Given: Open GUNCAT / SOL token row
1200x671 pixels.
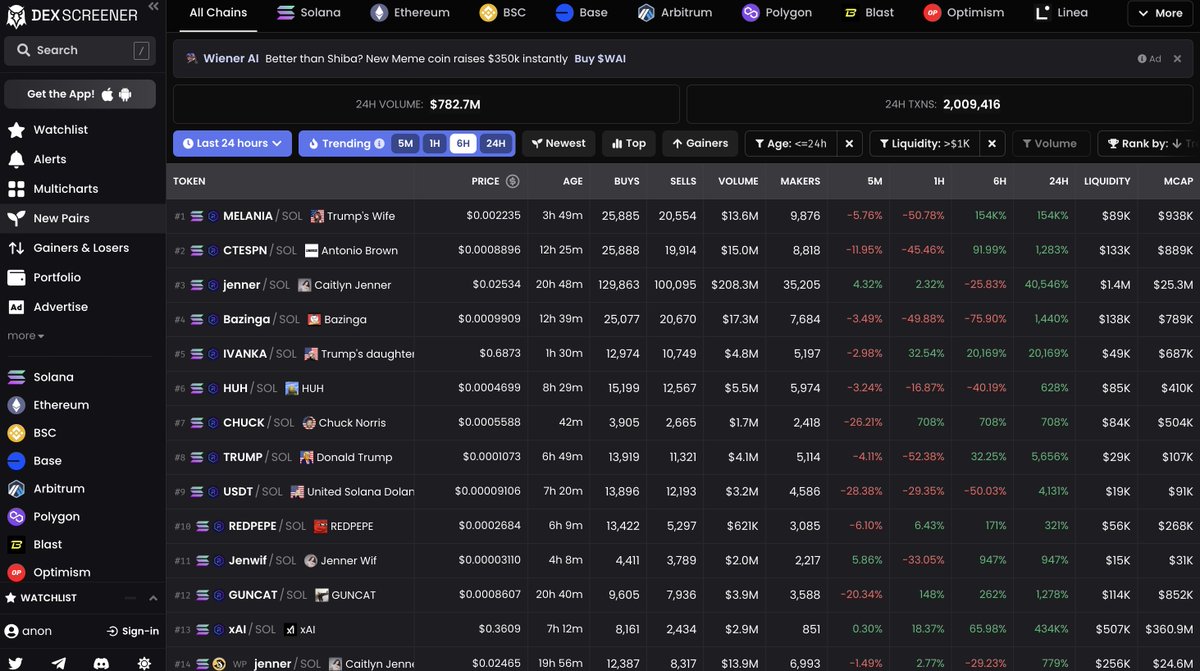Looking at the screenshot, I should (683, 595).
